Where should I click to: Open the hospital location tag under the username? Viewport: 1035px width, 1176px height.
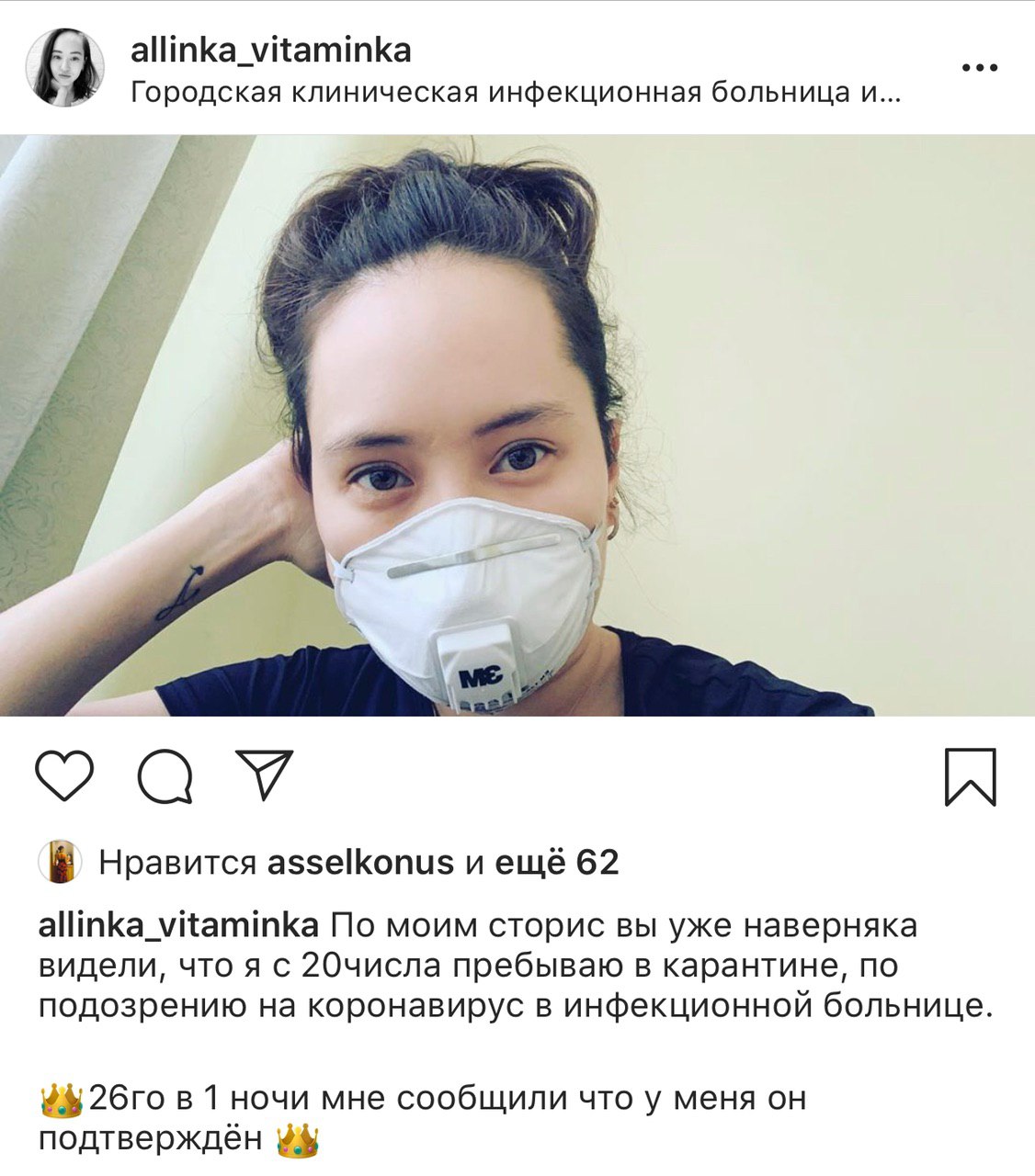point(517,93)
